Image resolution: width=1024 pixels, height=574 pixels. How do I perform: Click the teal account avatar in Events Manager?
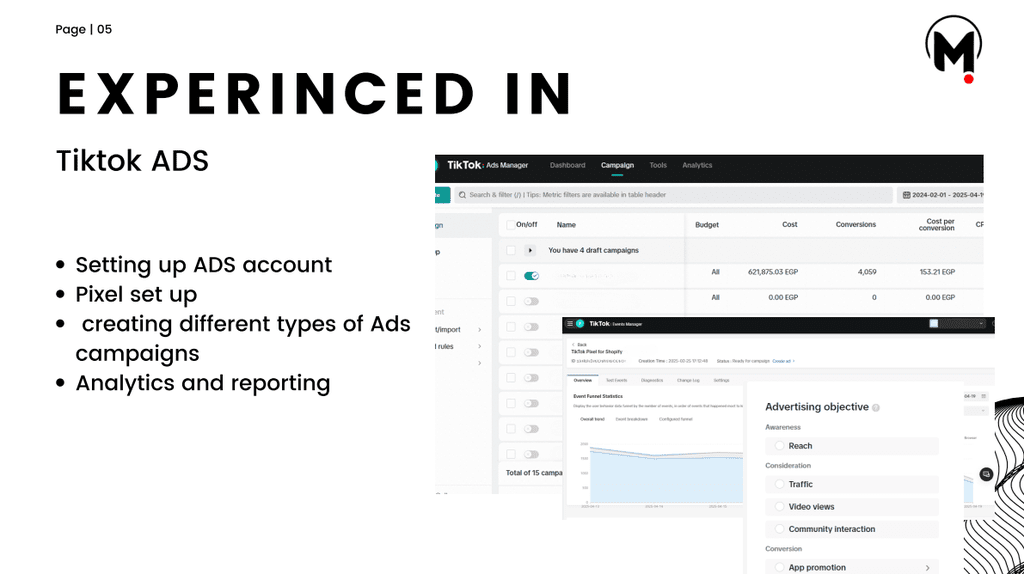[580, 324]
